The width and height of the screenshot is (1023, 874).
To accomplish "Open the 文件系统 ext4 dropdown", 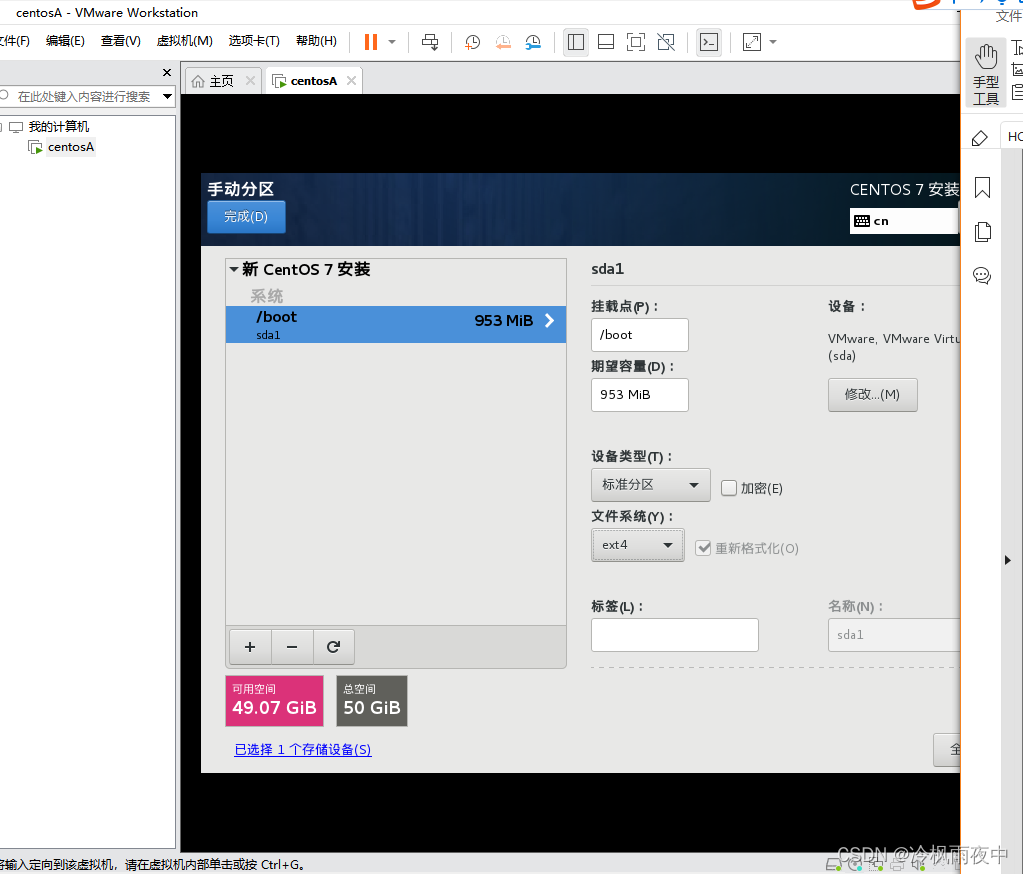I will coord(637,545).
